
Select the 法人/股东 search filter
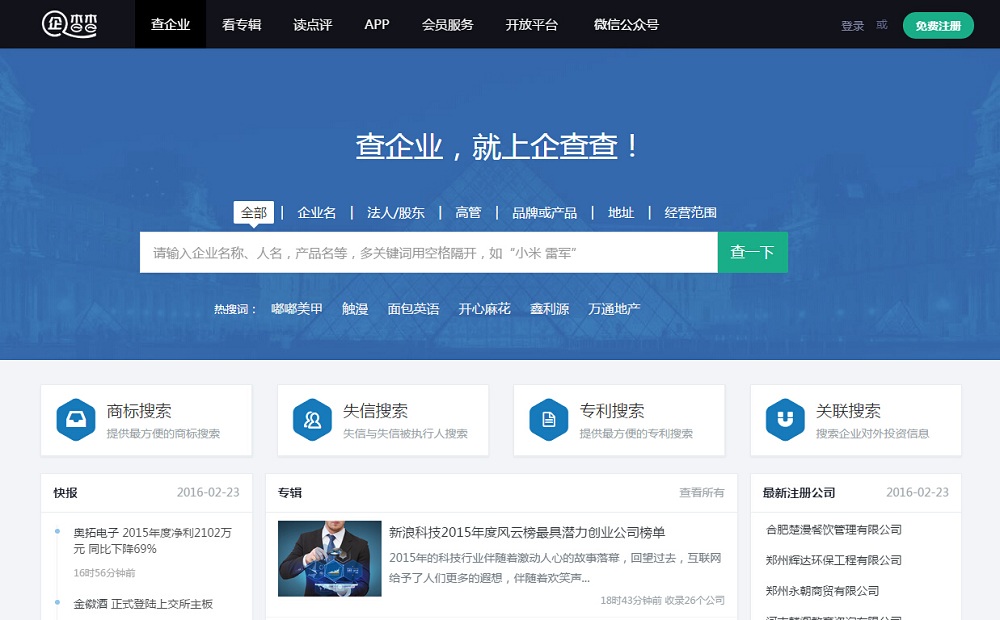(395, 212)
